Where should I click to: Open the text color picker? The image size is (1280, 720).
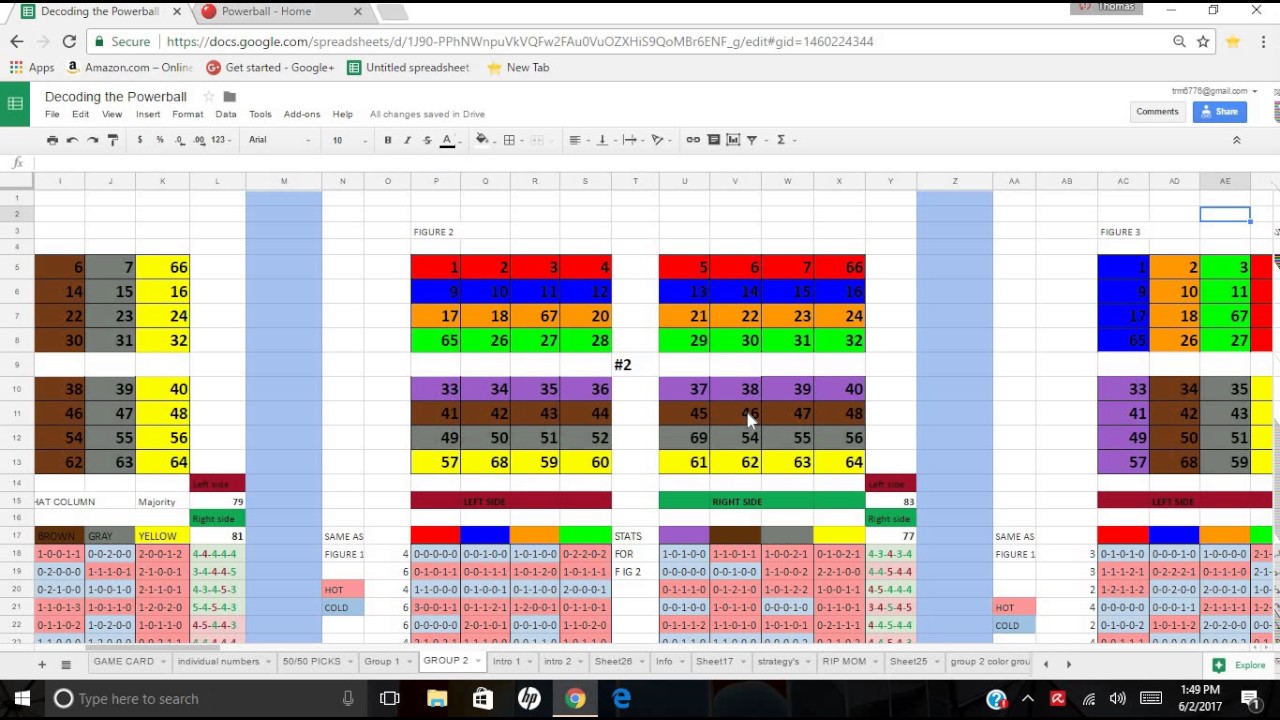[x=447, y=140]
